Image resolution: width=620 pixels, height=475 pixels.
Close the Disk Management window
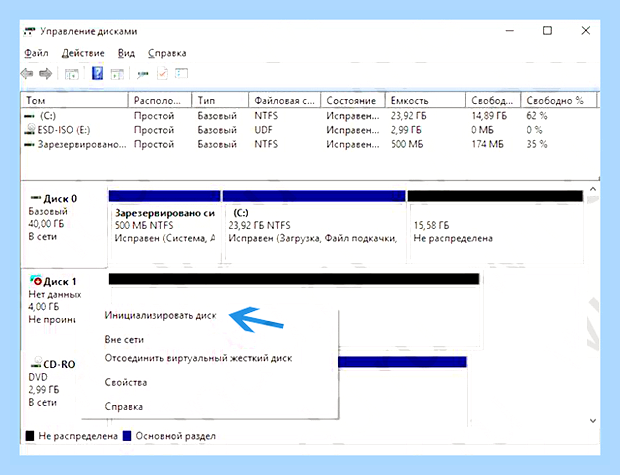[x=586, y=30]
